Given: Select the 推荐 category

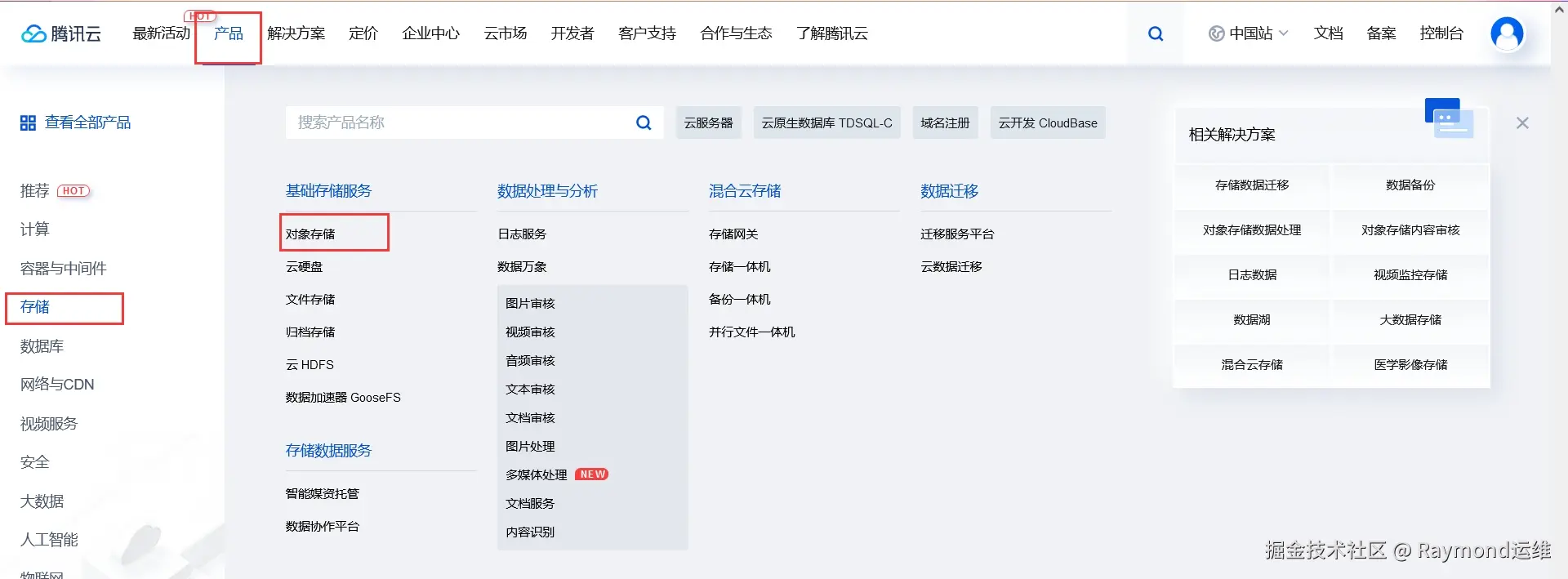Looking at the screenshot, I should (x=35, y=191).
